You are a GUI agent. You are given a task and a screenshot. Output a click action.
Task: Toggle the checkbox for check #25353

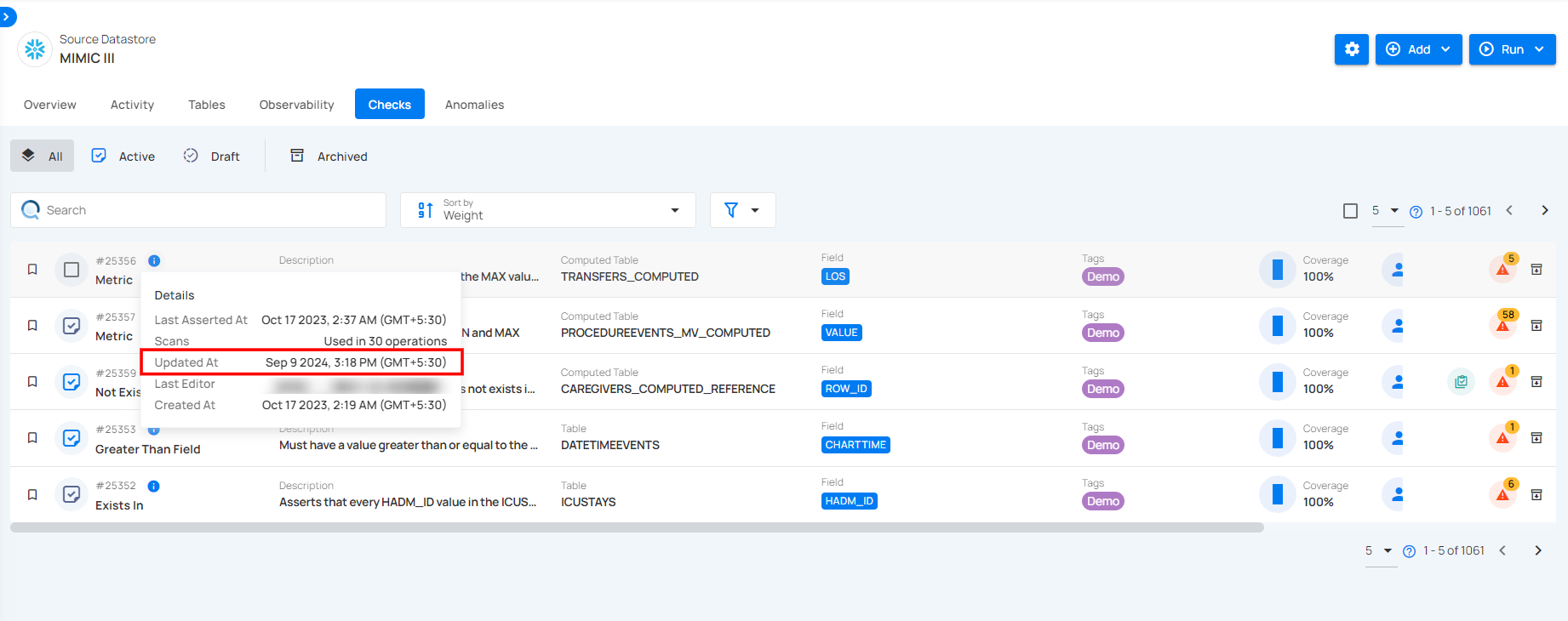coord(72,438)
